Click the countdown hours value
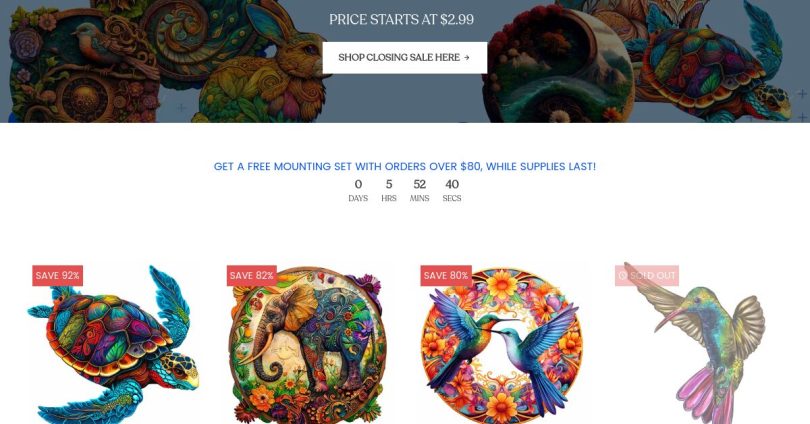This screenshot has height=424, width=810. coord(389,184)
